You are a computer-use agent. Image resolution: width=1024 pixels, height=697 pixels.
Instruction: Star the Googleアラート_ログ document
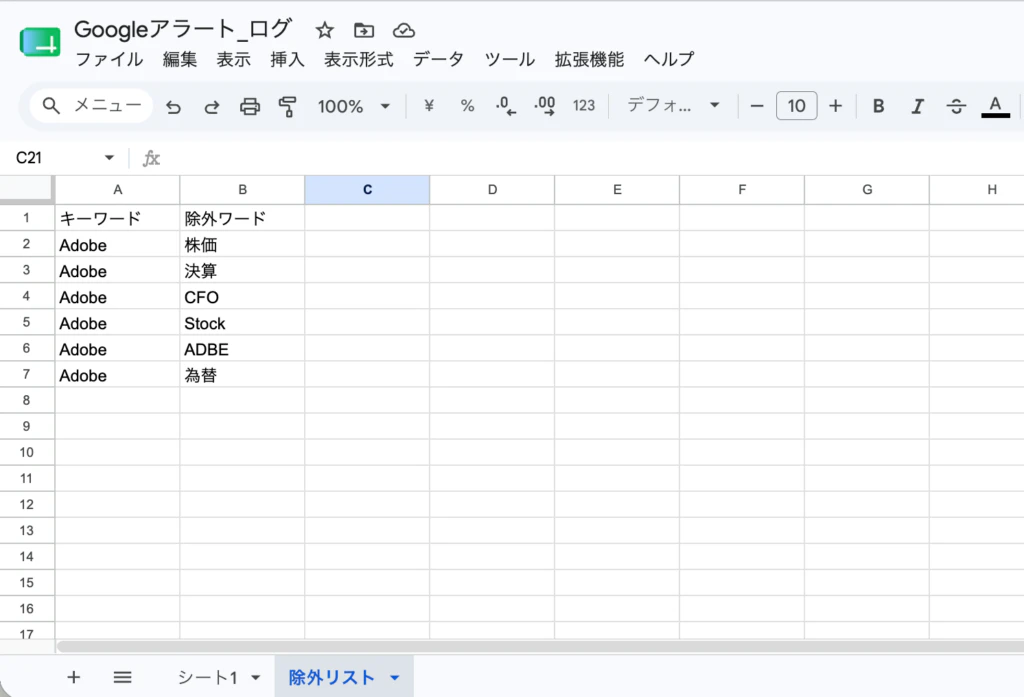[x=325, y=30]
